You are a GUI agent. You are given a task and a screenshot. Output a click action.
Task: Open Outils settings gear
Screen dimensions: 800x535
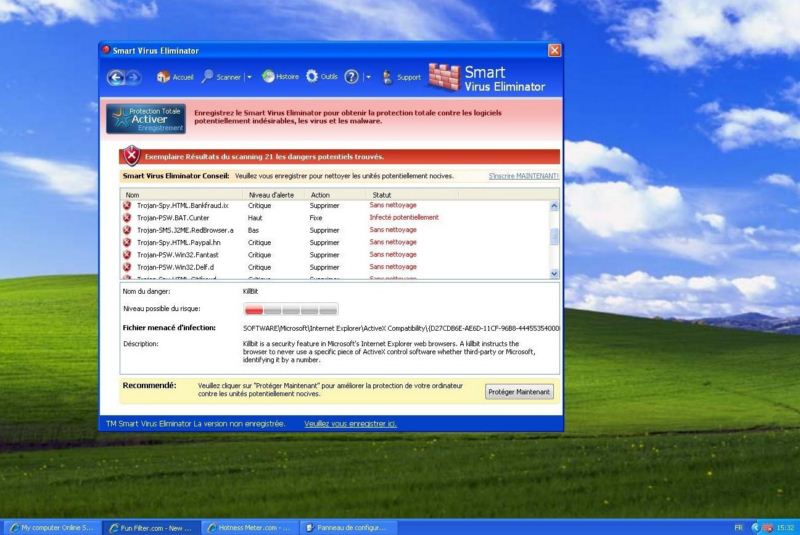[x=322, y=77]
